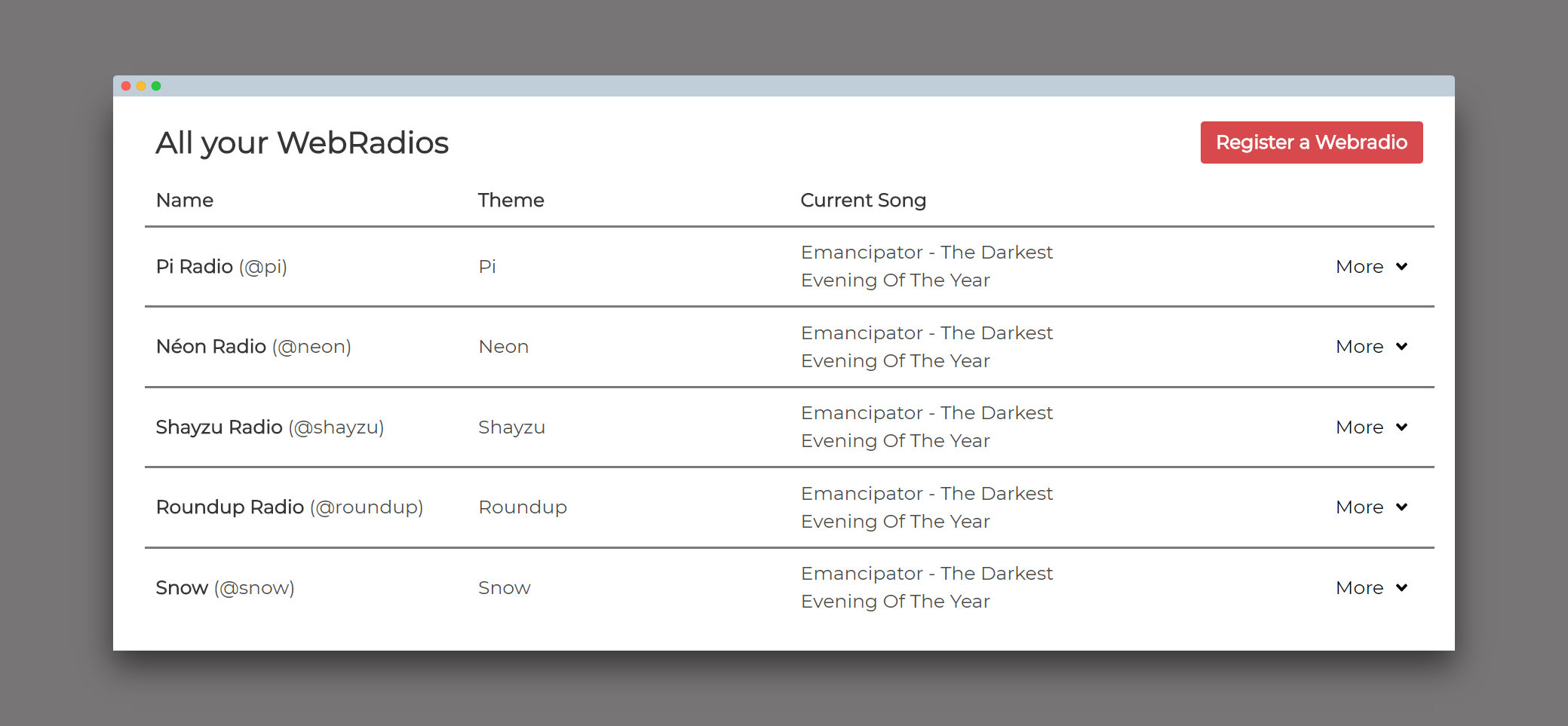The height and width of the screenshot is (726, 1568).
Task: Click the chevron arrow in Roundup Radio row
Action: coord(1401,507)
